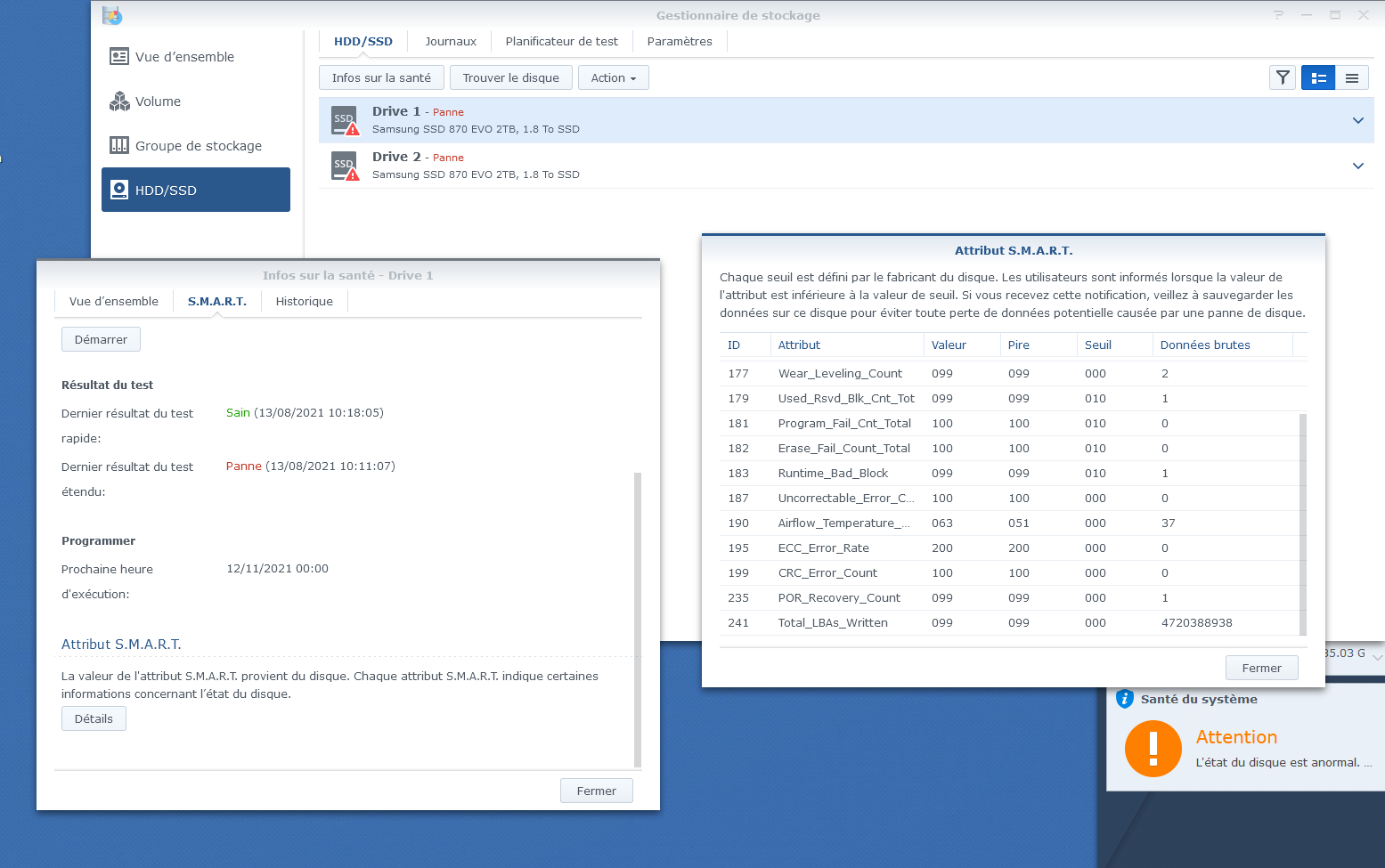
Task: Click the Démarrer button
Action: pyautogui.click(x=101, y=340)
